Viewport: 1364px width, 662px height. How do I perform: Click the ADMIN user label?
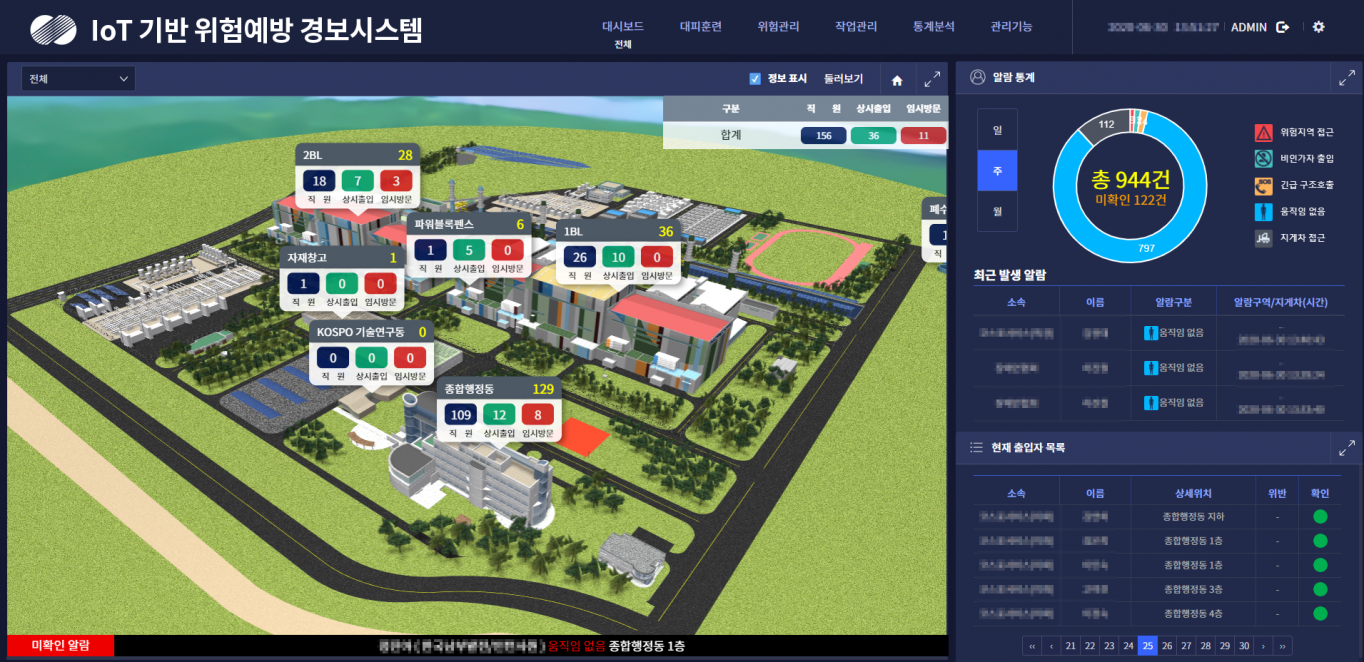(1249, 27)
